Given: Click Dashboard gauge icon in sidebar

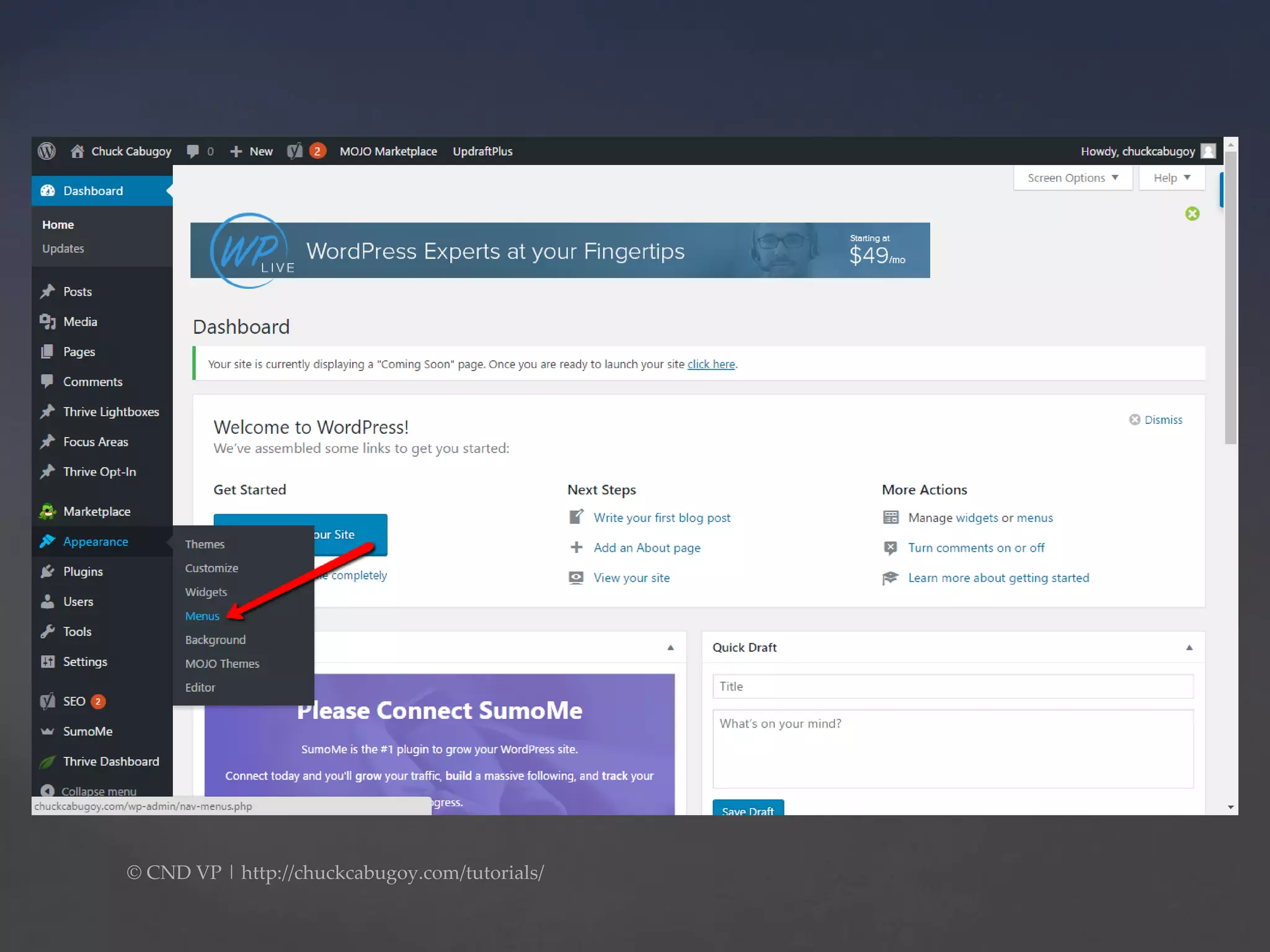Looking at the screenshot, I should coord(48,191).
